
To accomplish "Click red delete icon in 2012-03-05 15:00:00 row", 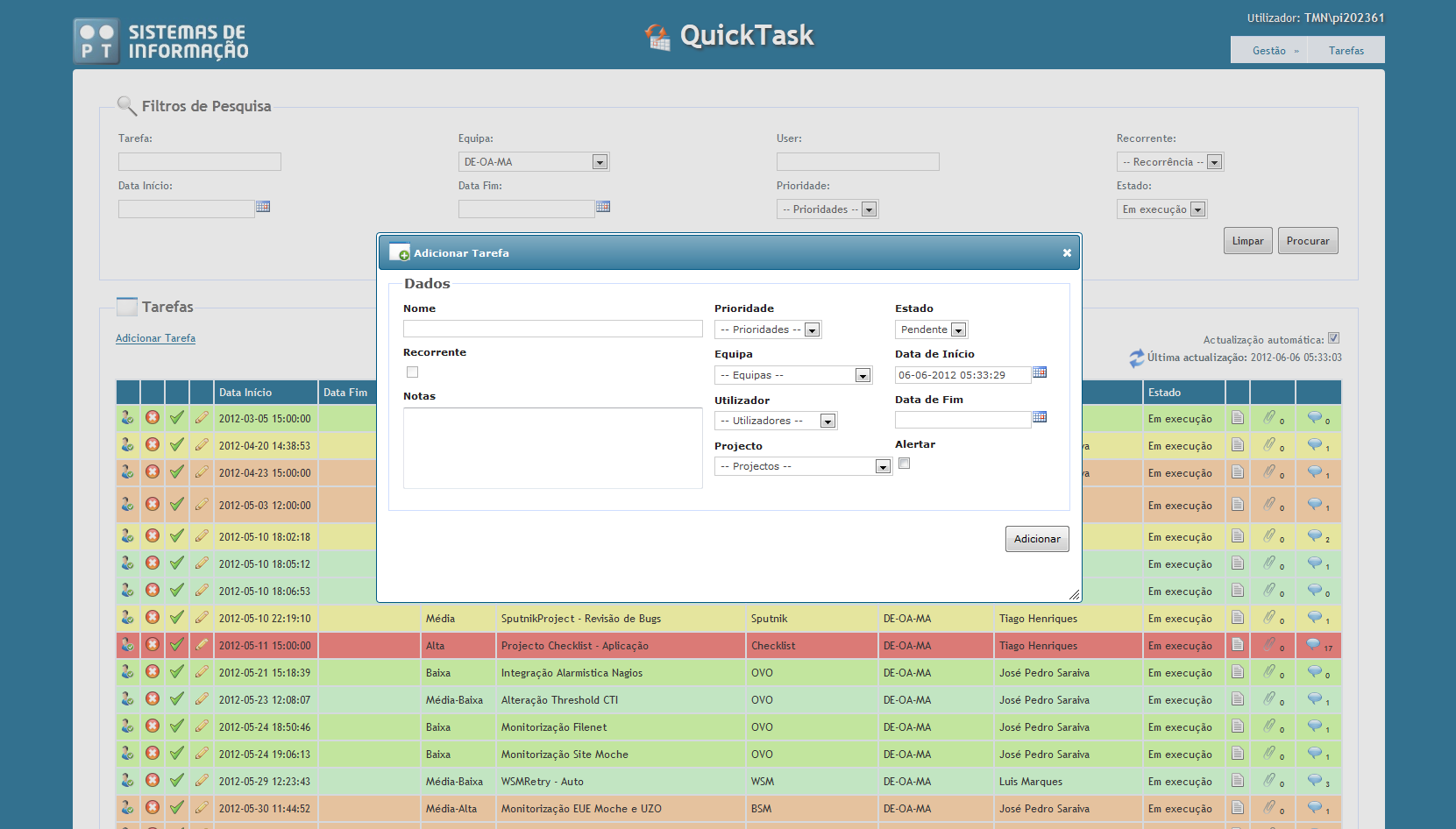I will pyautogui.click(x=153, y=417).
